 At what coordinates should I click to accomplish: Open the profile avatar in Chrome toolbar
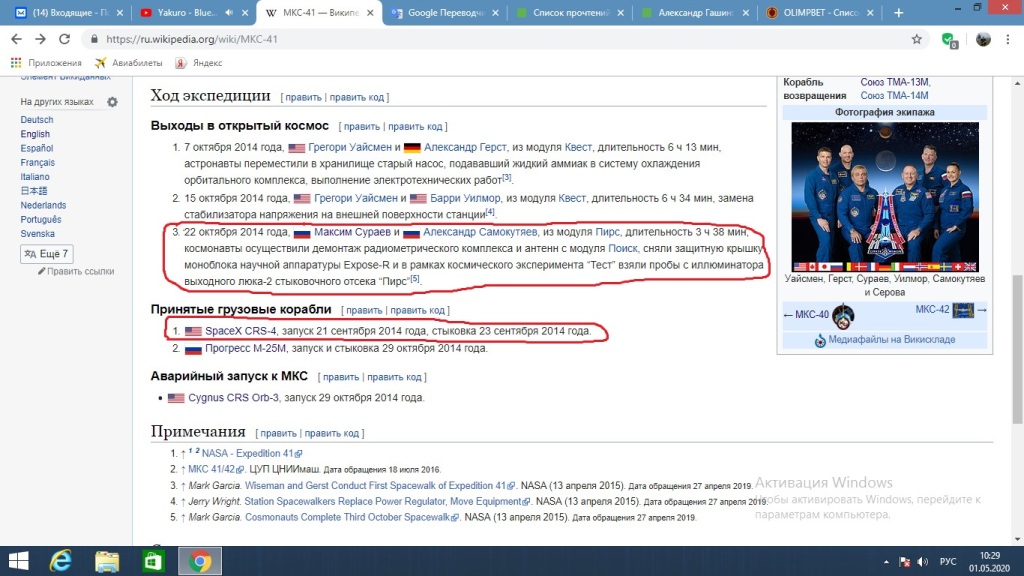pos(983,39)
